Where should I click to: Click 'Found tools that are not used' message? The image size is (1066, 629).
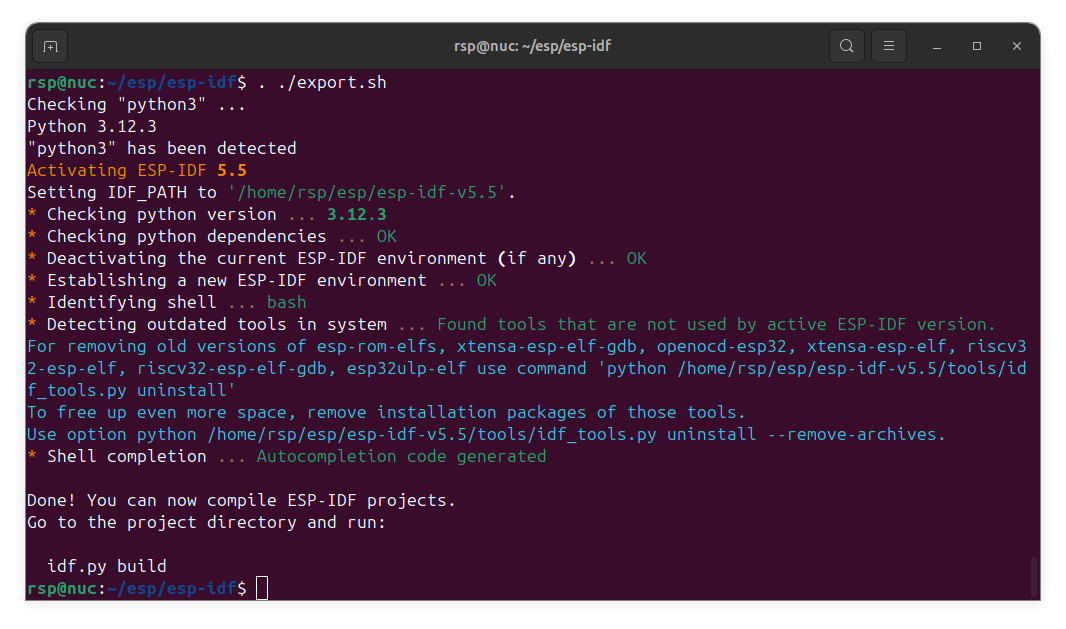(716, 324)
